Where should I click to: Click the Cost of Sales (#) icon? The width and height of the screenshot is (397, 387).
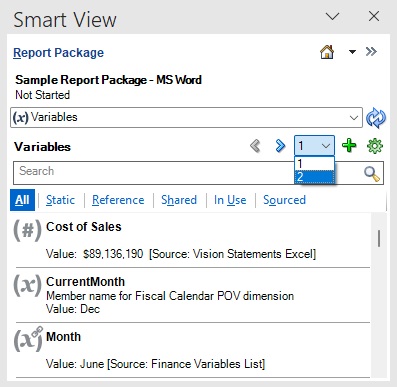click(27, 230)
